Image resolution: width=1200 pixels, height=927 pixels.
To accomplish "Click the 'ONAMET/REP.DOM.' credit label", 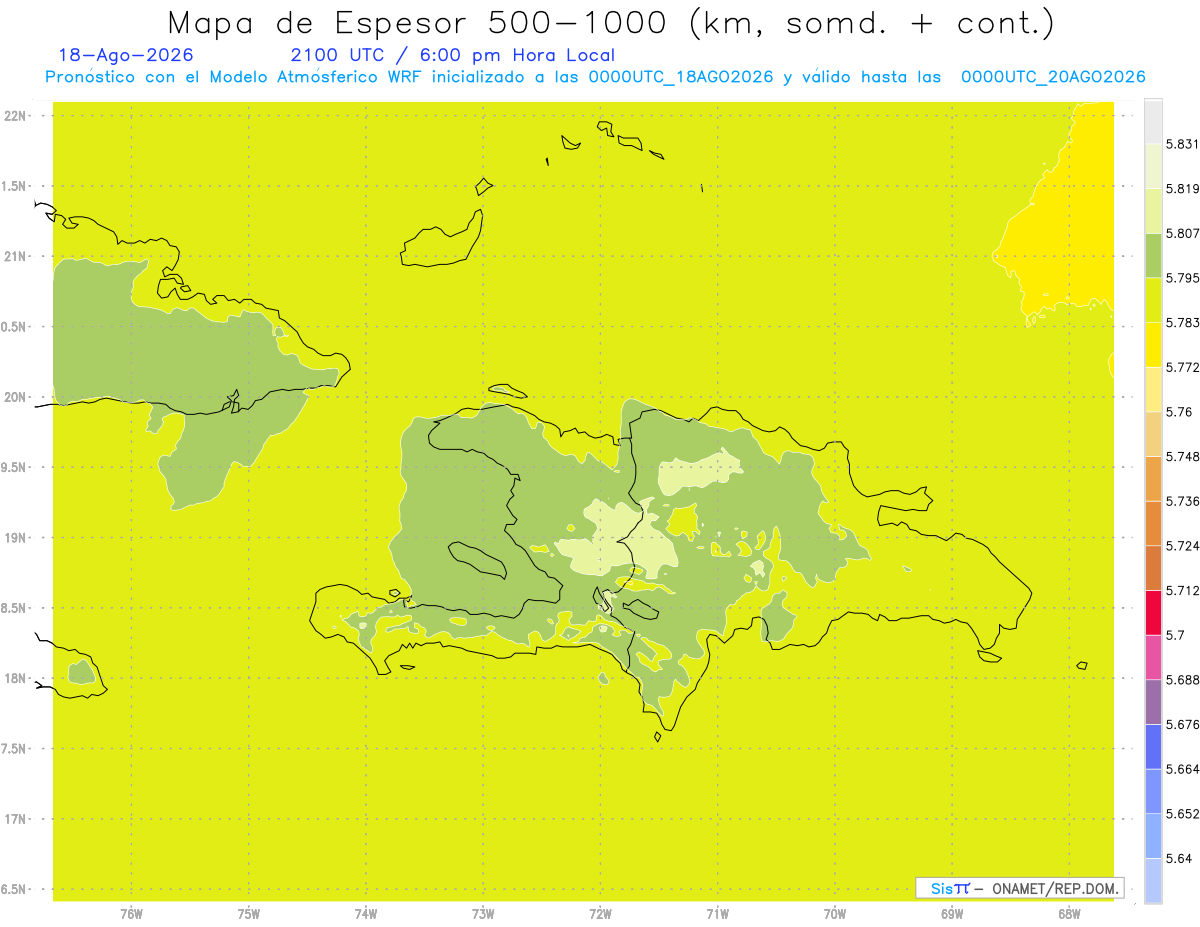I will (1055, 888).
